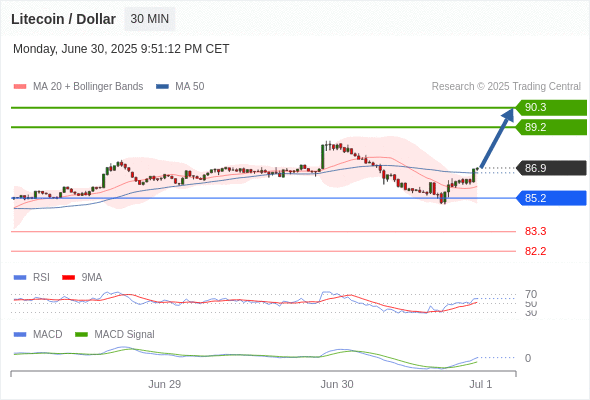The width and height of the screenshot is (590, 400).
Task: Click the RSI legend label
Action: click(41, 278)
